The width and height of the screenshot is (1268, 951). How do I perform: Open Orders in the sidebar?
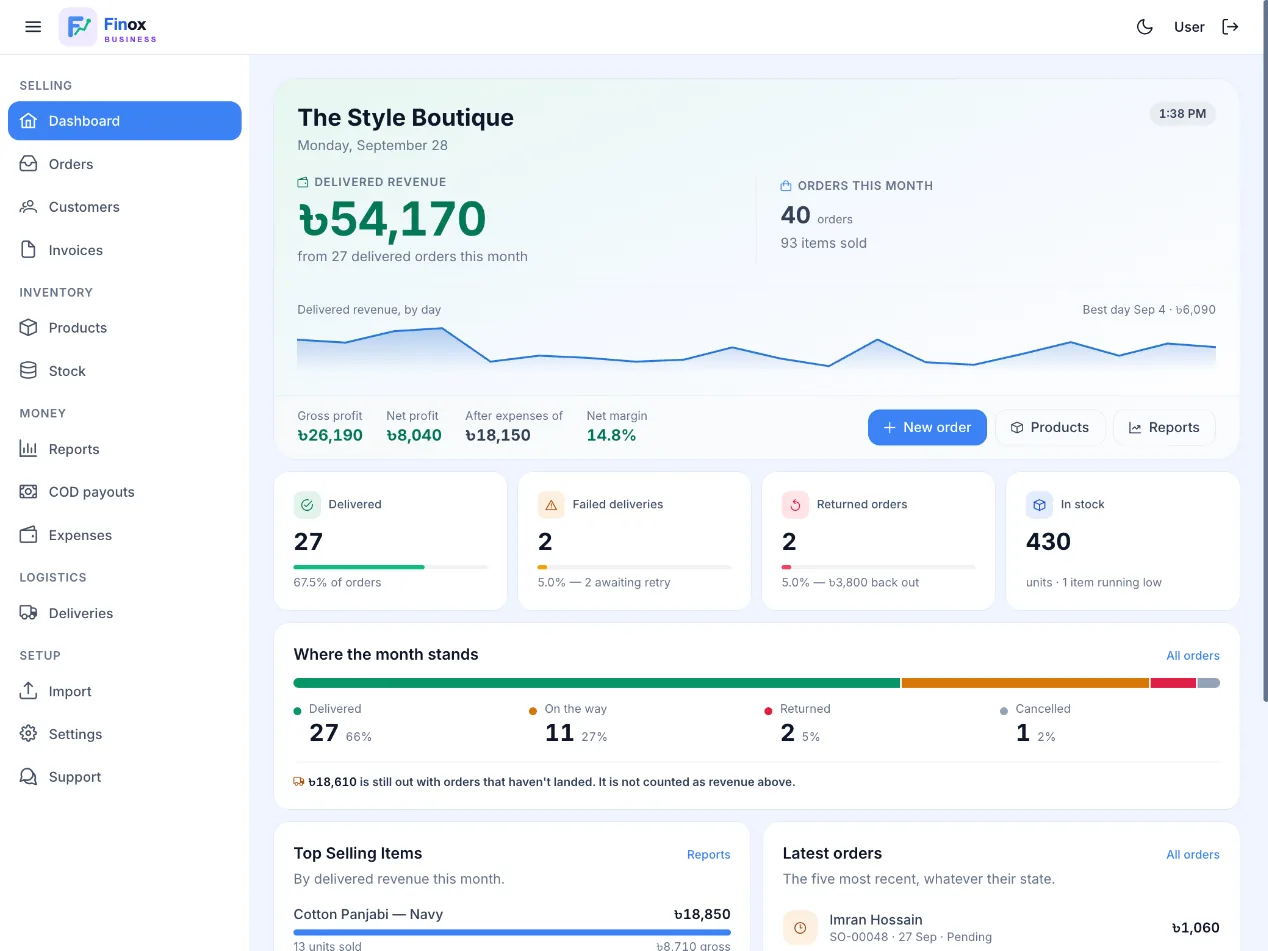[x=125, y=164]
